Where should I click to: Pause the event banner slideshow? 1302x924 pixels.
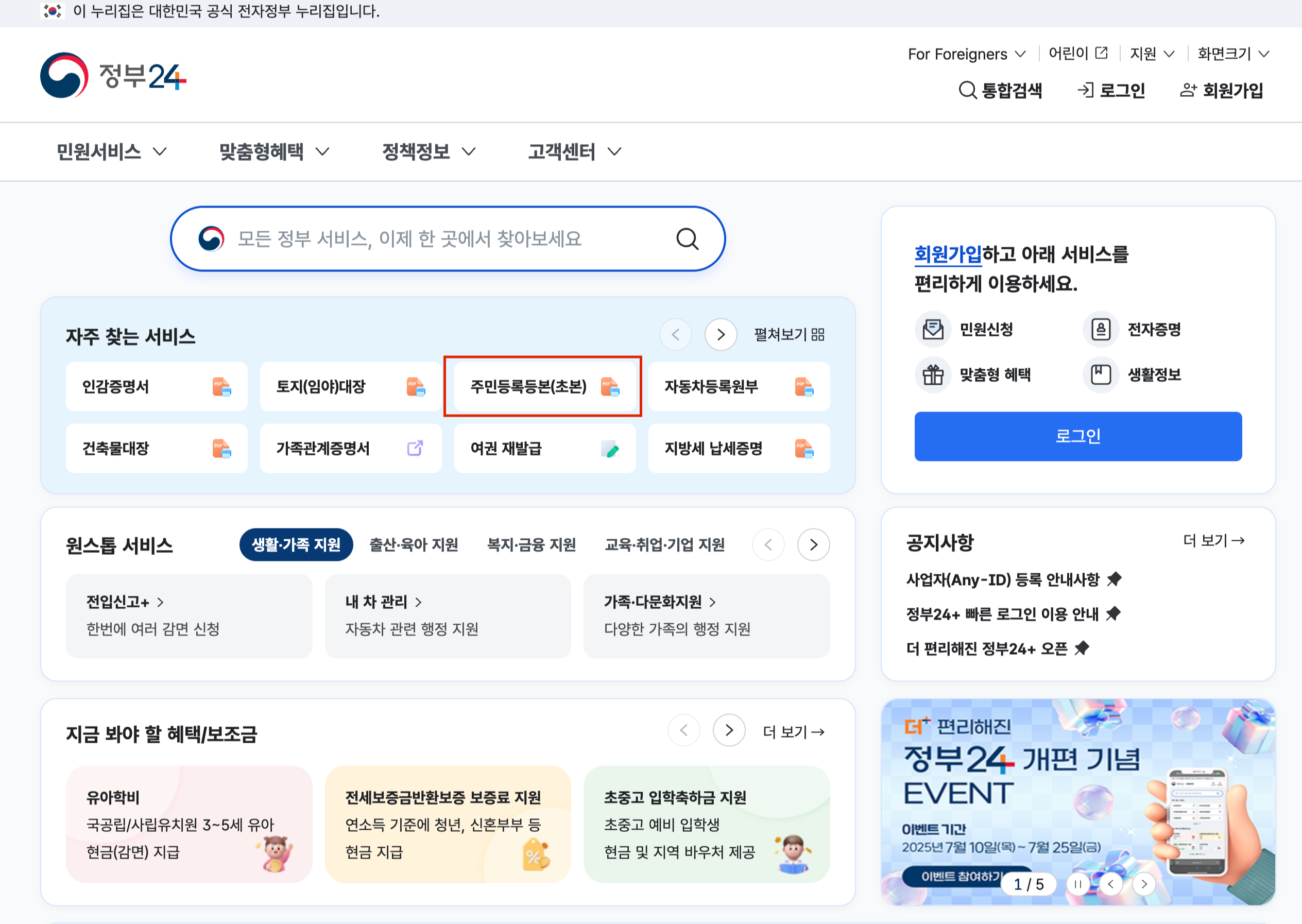tap(1077, 884)
